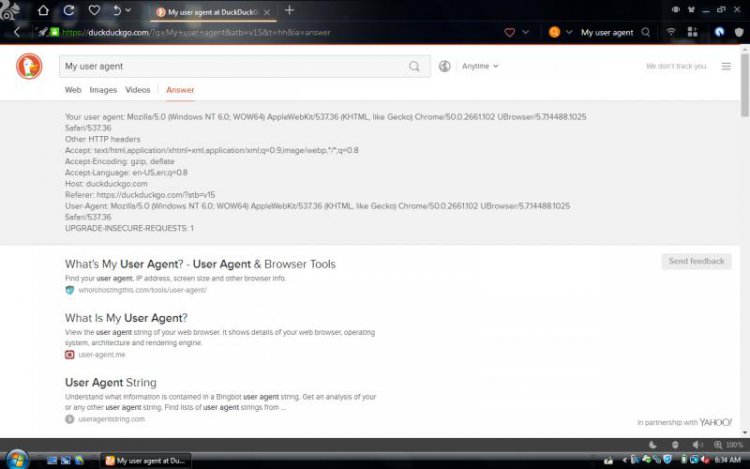The width and height of the screenshot is (750, 469).
Task: Click the 'Host: duckduckgo.com' header line
Action: click(106, 184)
